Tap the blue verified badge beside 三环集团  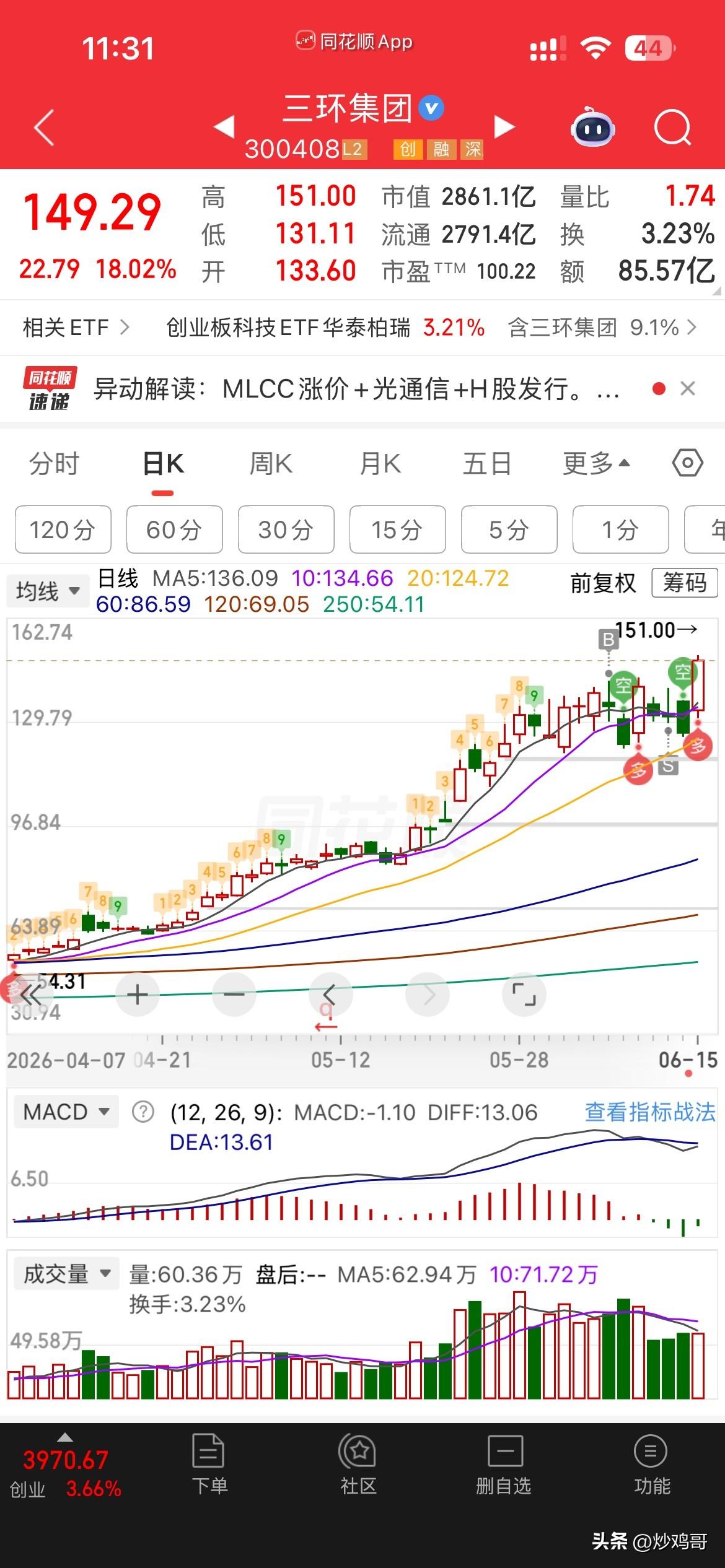tap(431, 108)
